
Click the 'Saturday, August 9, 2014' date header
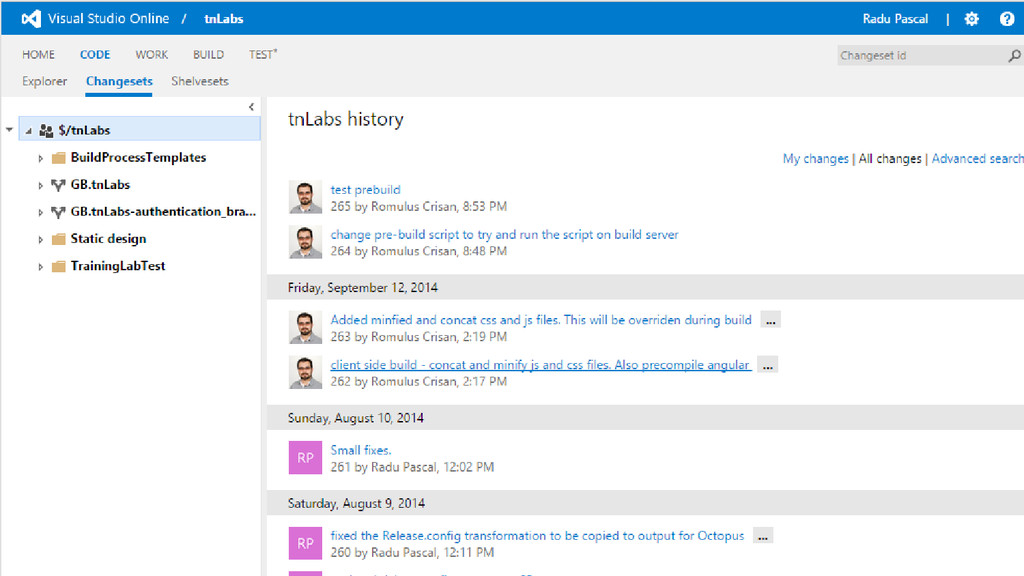point(356,504)
